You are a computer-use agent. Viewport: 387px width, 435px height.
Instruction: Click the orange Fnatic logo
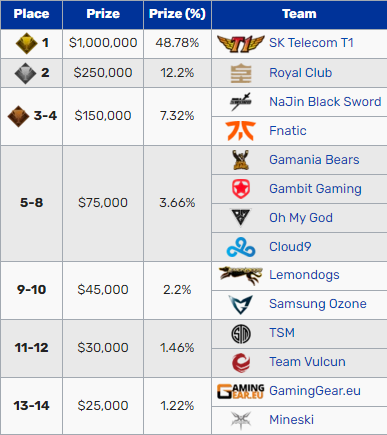241,131
